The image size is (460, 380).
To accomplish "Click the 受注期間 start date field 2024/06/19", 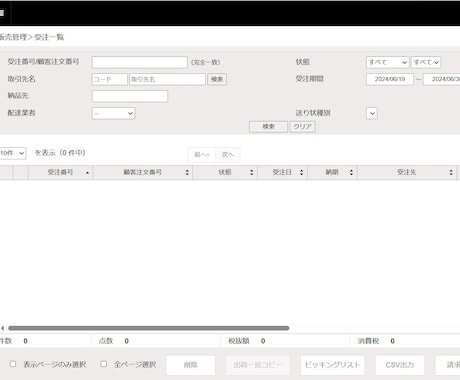I will [x=390, y=79].
